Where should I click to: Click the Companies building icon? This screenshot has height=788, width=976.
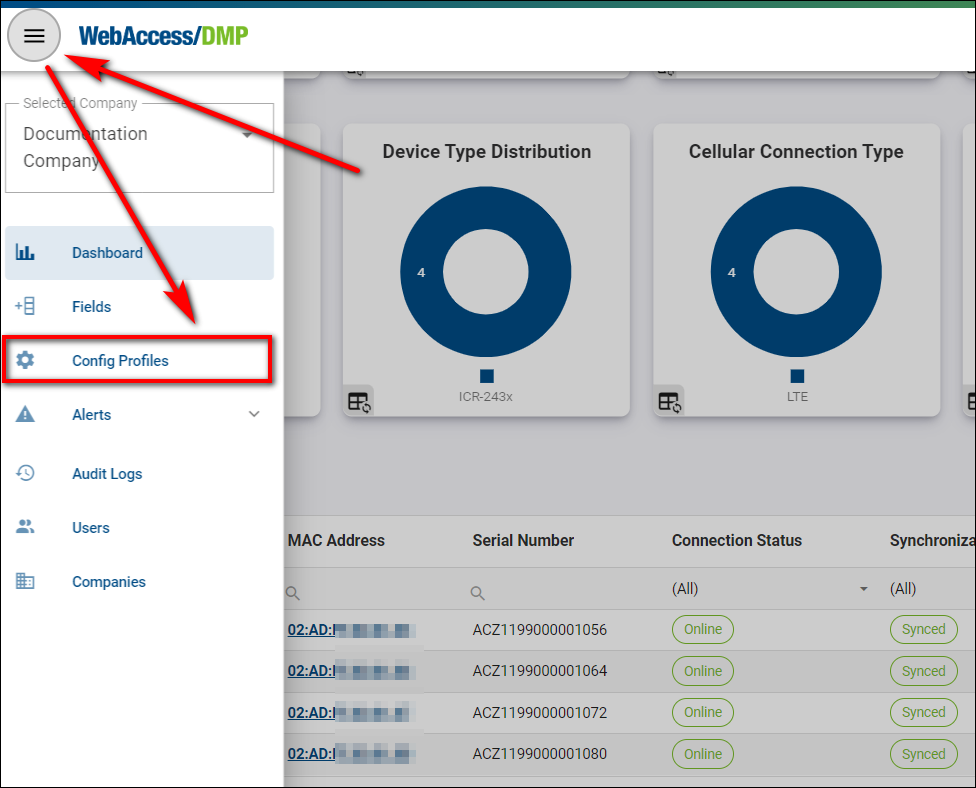pos(25,582)
